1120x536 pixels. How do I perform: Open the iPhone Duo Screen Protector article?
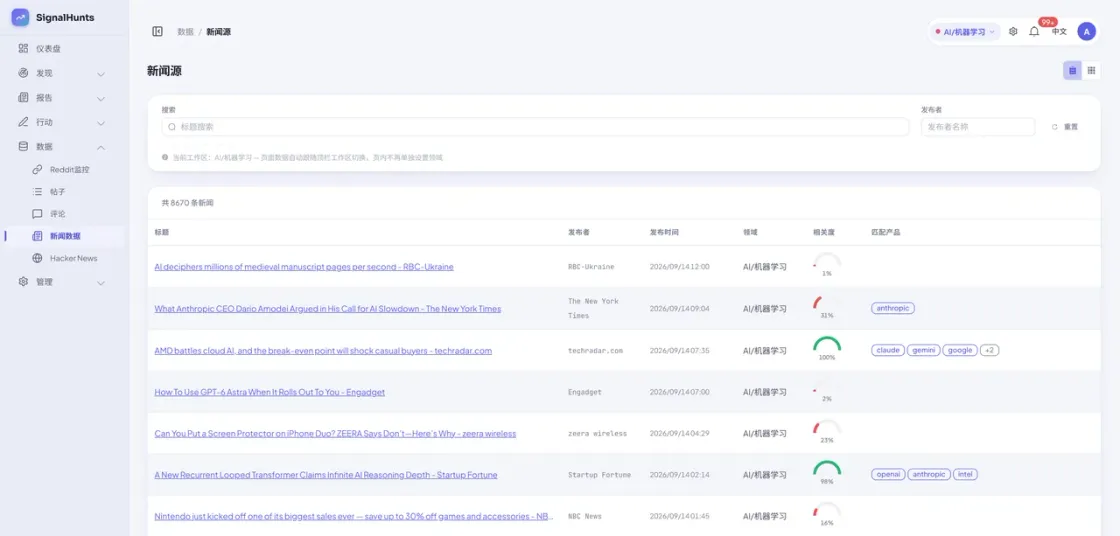(335, 433)
